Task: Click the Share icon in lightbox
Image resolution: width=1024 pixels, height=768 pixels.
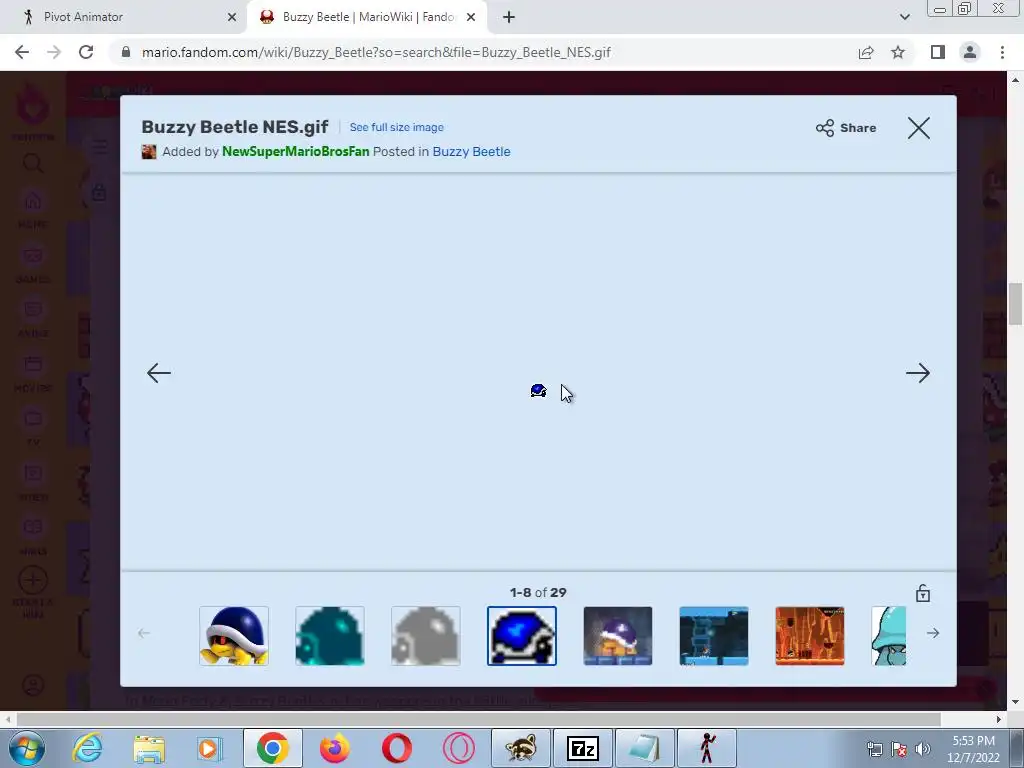Action: [825, 128]
